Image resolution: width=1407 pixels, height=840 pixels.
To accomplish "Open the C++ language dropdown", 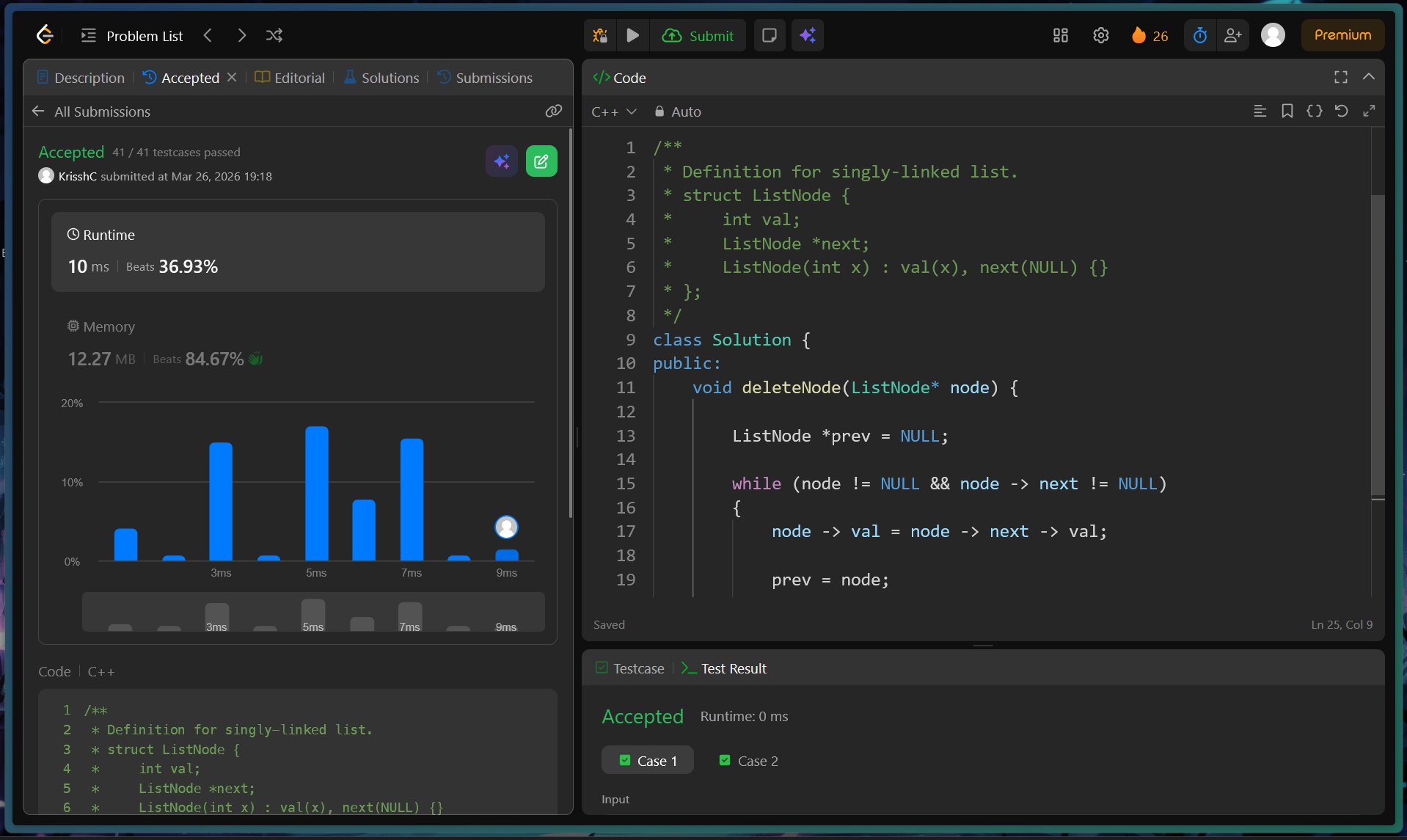I will click(x=613, y=112).
